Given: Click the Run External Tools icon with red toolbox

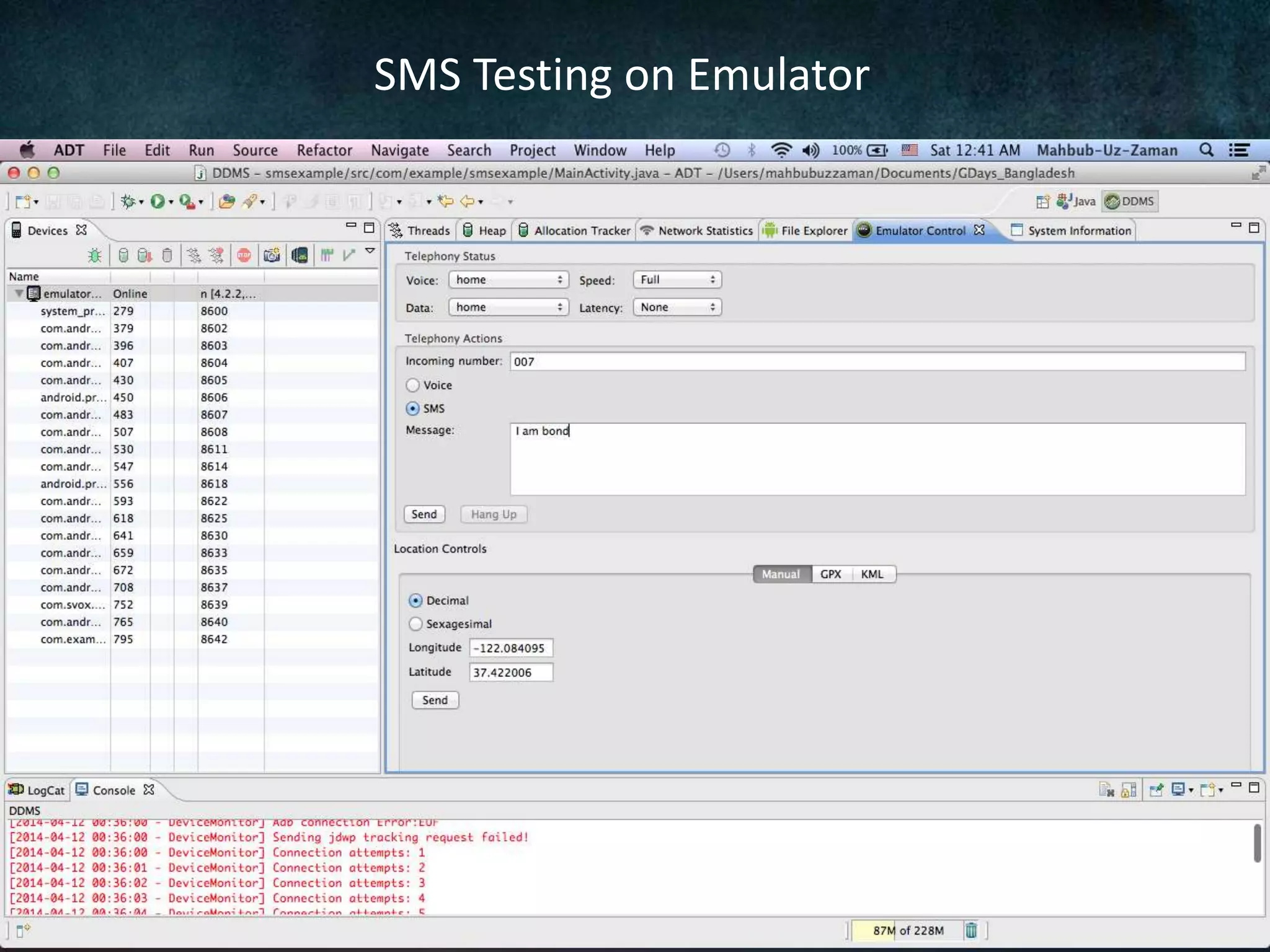Looking at the screenshot, I should pos(187,201).
